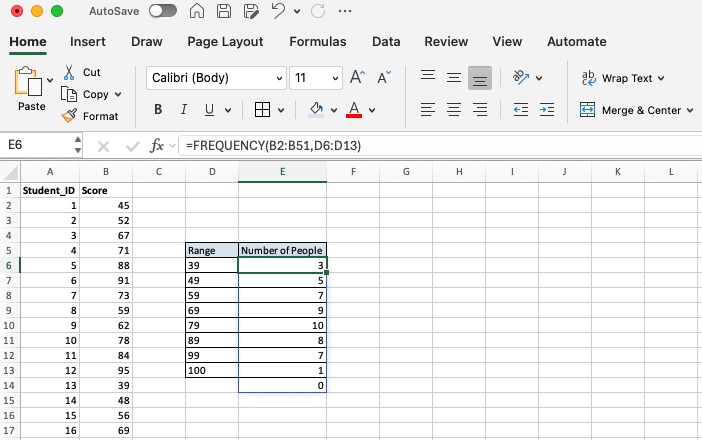
Task: Click the Home icon in title bar
Action: pyautogui.click(x=198, y=12)
